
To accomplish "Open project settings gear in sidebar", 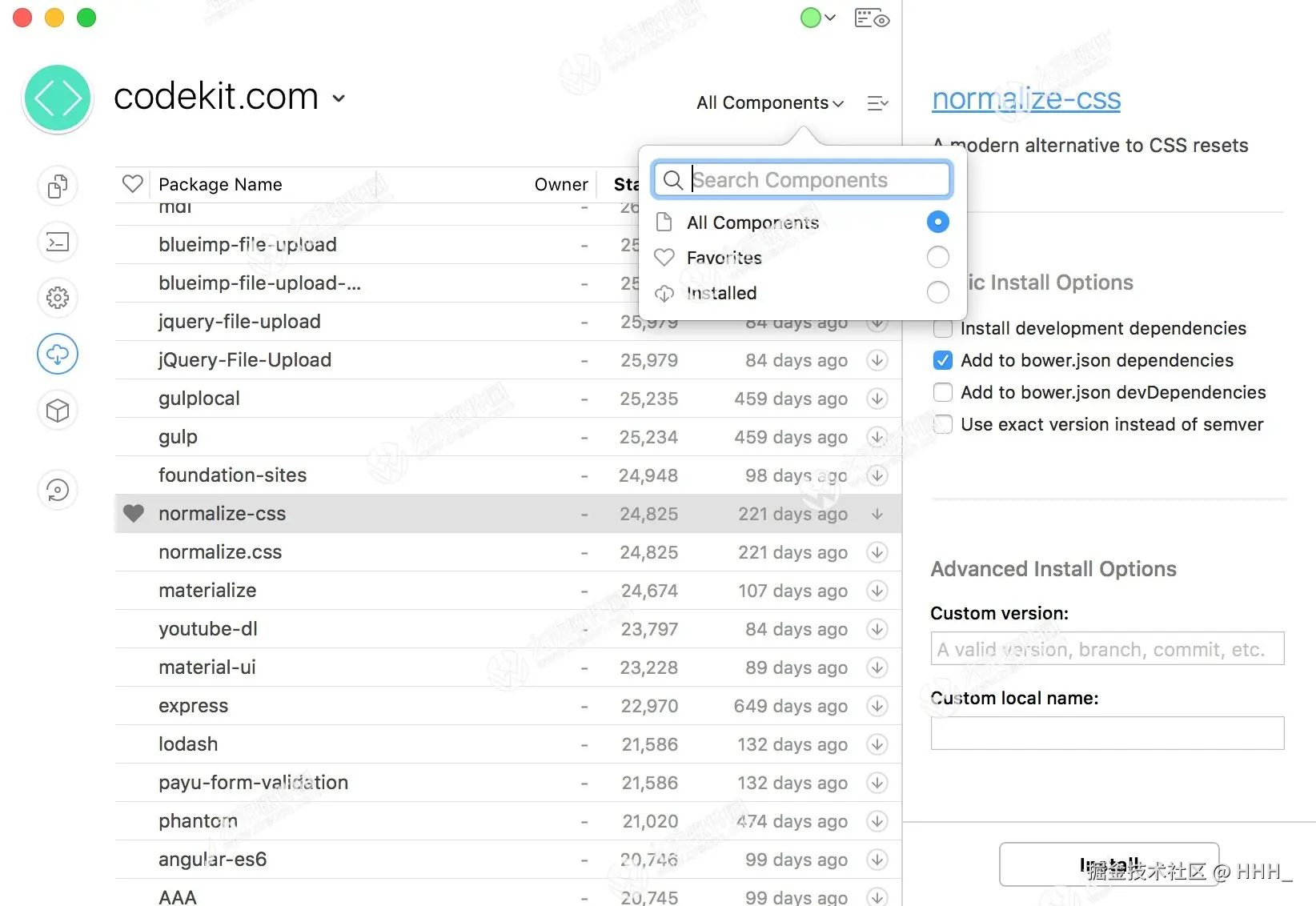I will 58,298.
